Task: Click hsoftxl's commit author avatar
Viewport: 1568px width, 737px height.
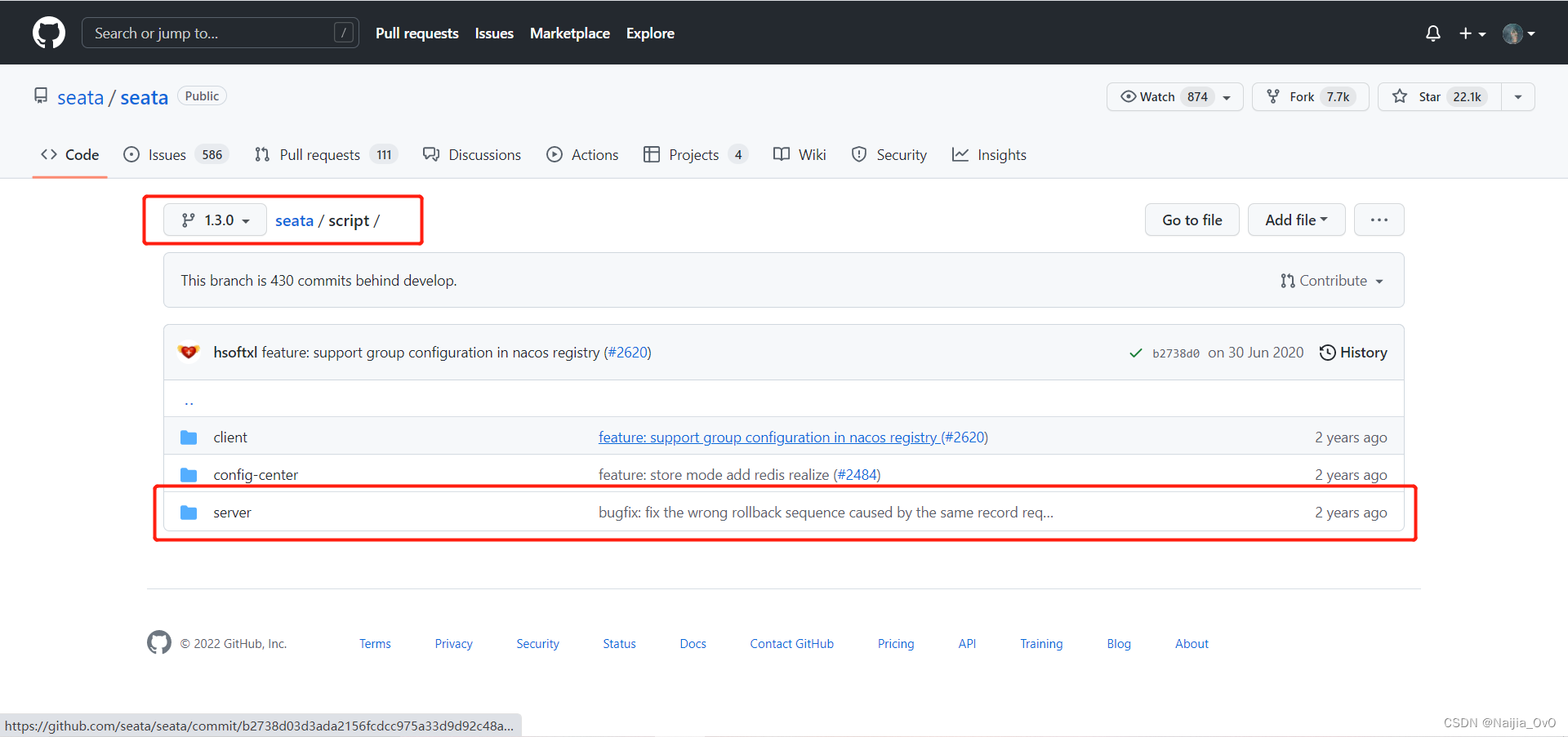Action: pyautogui.click(x=189, y=352)
